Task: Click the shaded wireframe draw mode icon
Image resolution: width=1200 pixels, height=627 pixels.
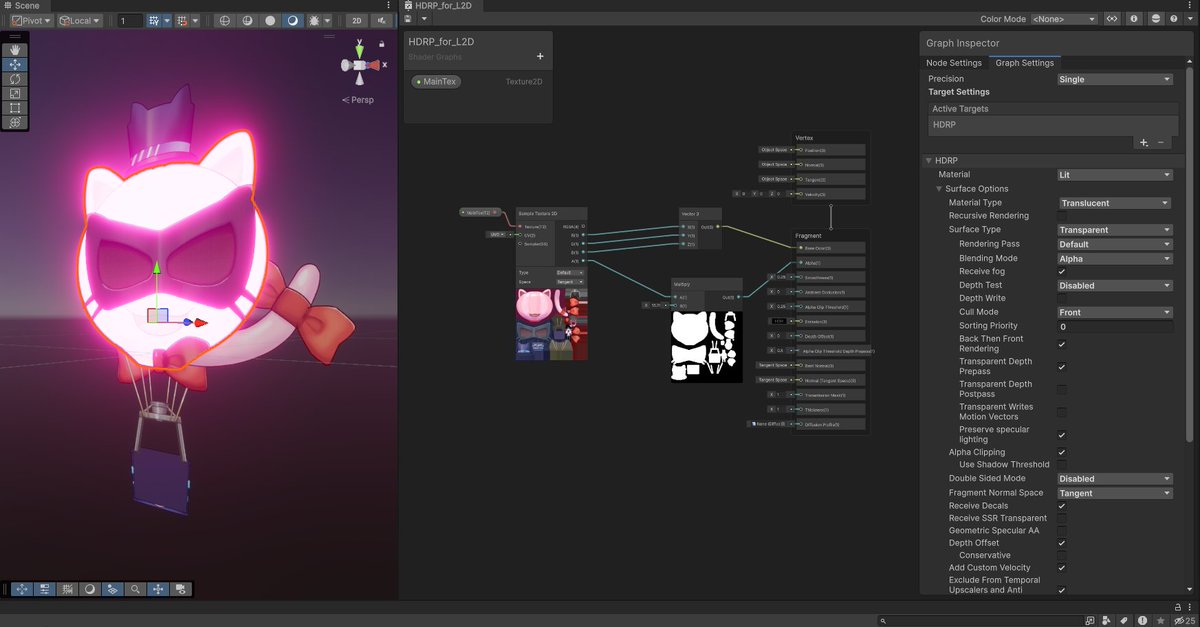Action: pos(246,20)
